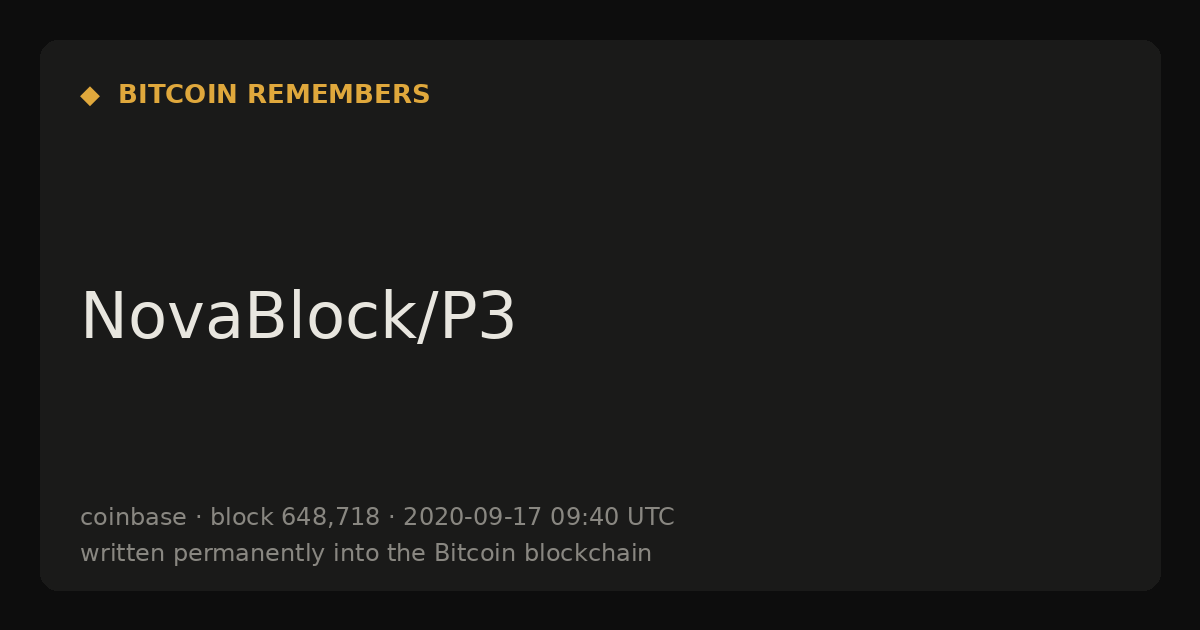Click the dot separator before the date
Viewport: 1200px width, 630px height.
[391, 518]
